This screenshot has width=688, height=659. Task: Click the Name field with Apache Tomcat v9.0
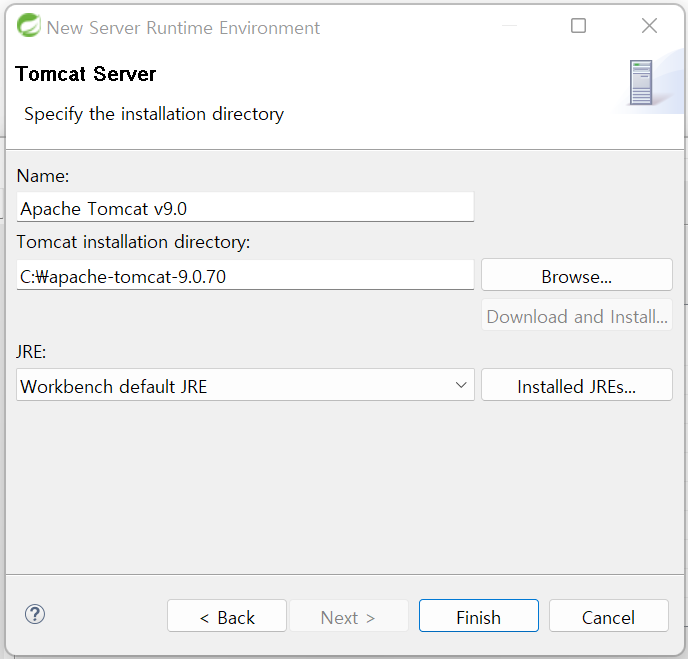point(245,207)
